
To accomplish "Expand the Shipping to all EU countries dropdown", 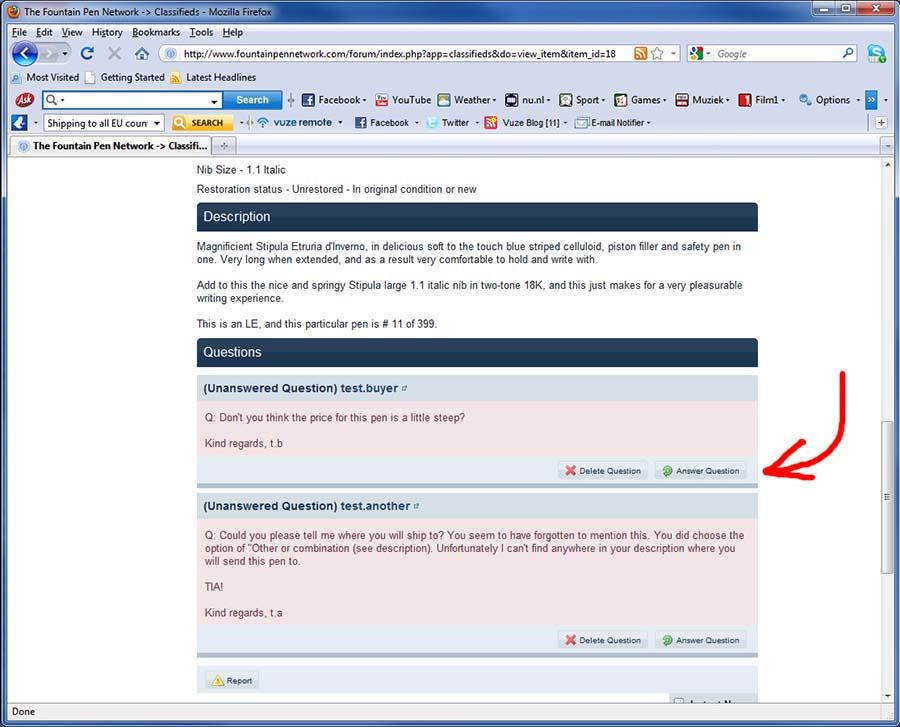I will [x=157, y=123].
